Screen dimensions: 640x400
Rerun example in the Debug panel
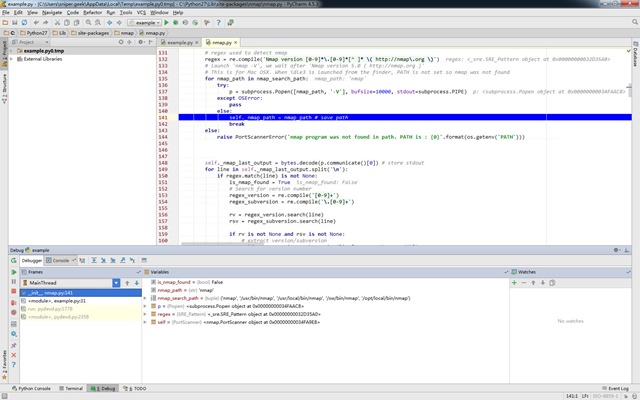coord(13,260)
